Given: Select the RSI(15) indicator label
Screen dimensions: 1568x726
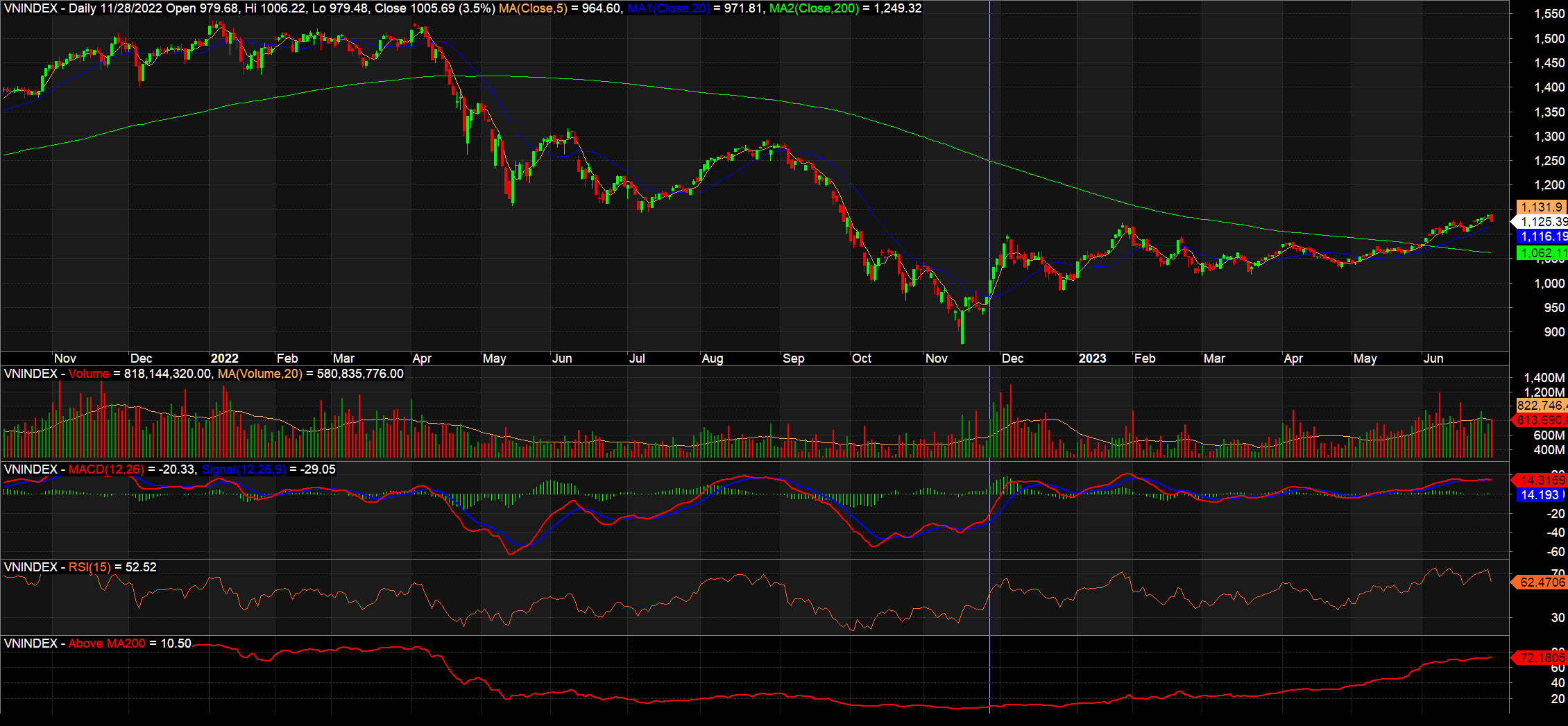Looking at the screenshot, I should pyautogui.click(x=90, y=567).
